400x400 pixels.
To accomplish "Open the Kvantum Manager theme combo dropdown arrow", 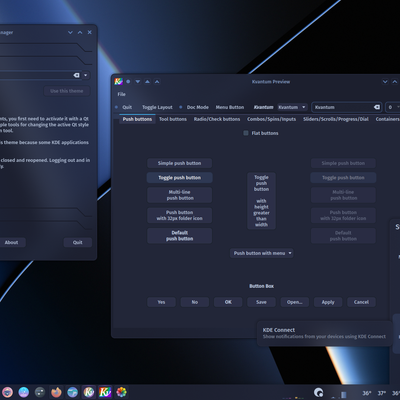I will coord(86,75).
